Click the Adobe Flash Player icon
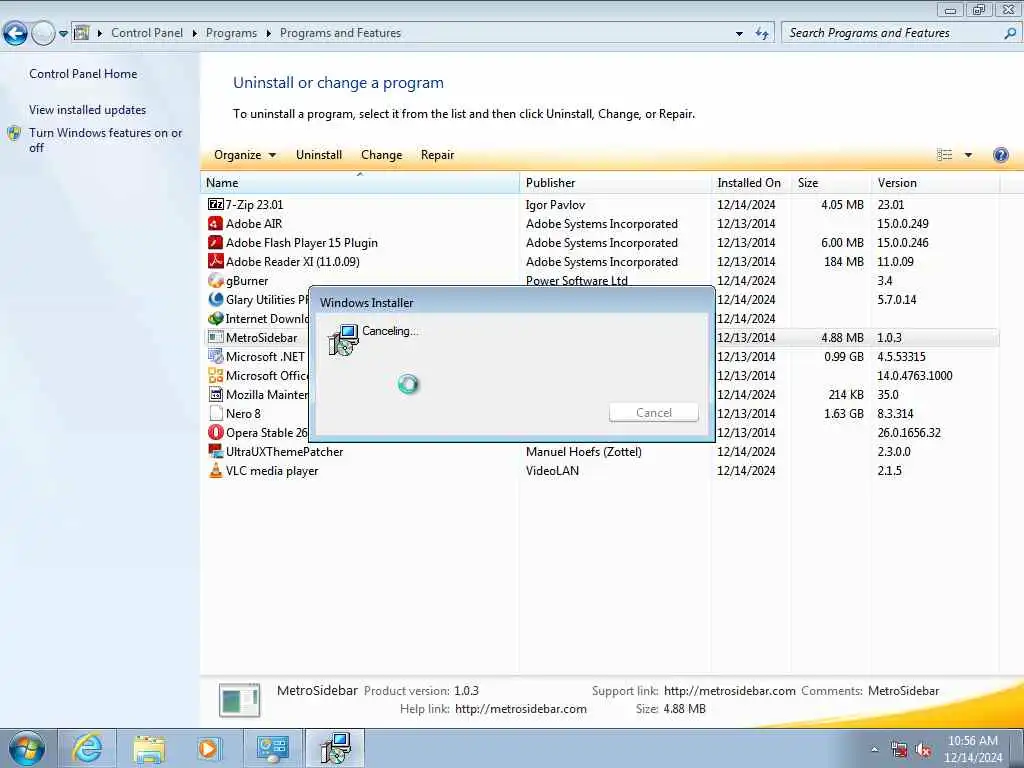Image resolution: width=1024 pixels, height=768 pixels. [216, 242]
